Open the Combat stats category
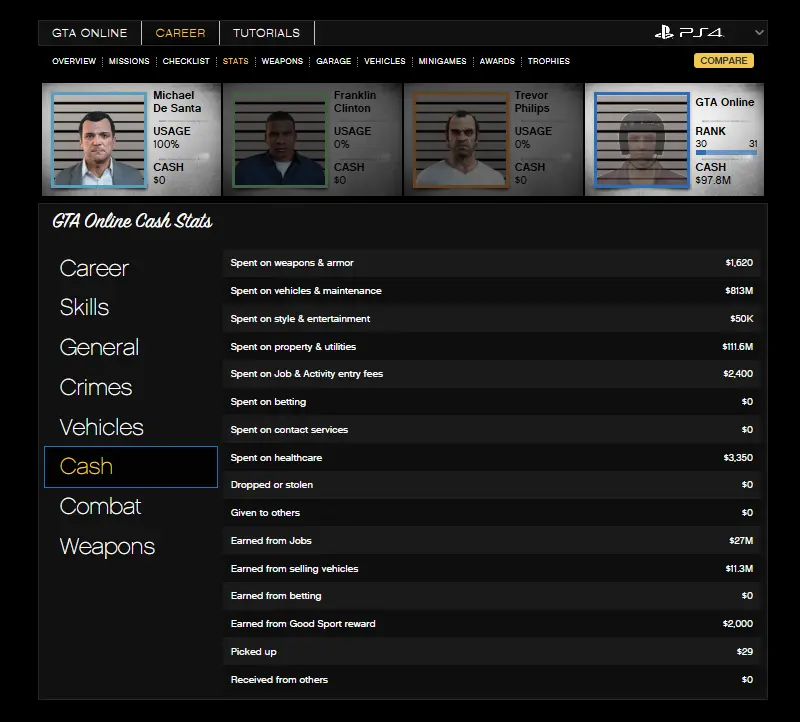 100,507
